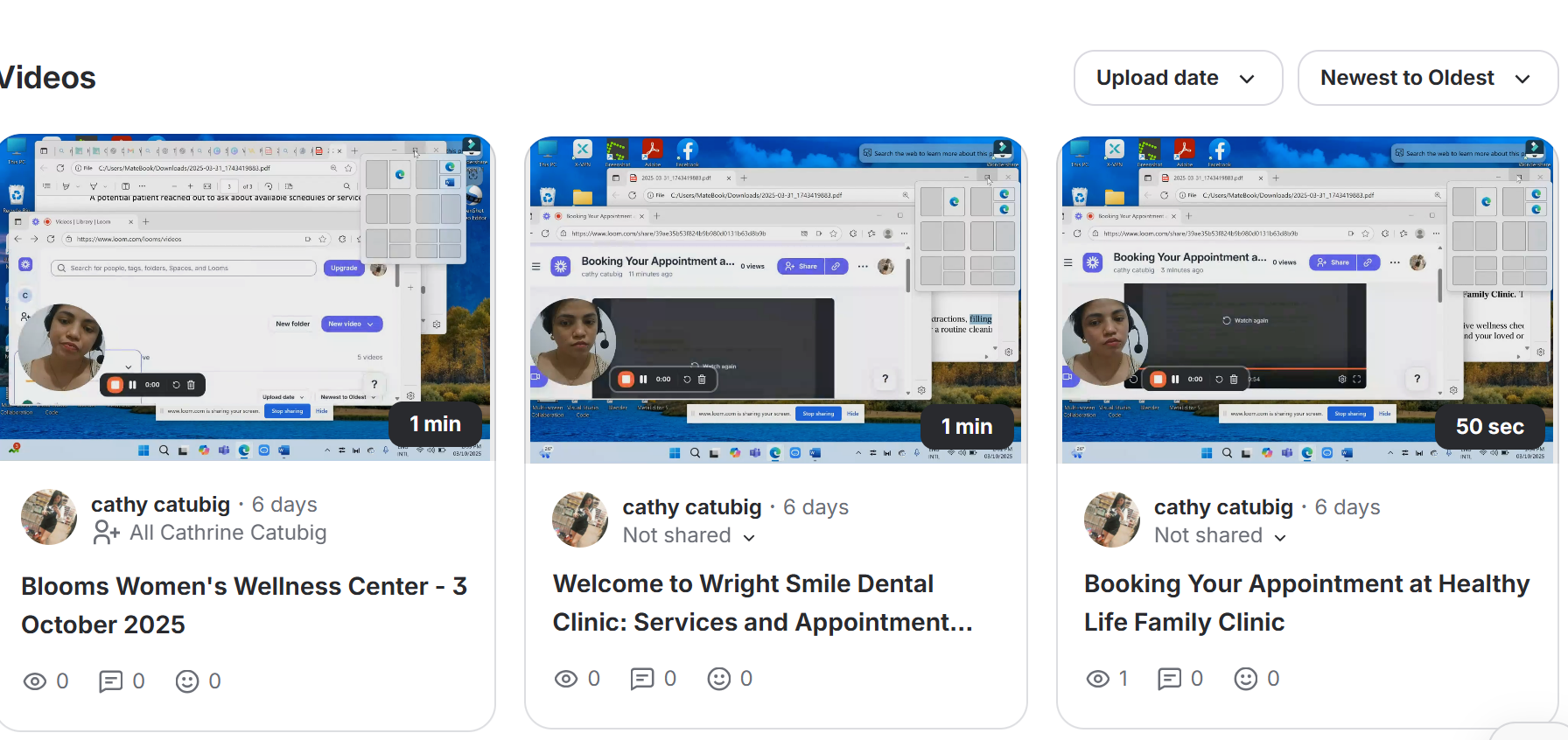
Task: Open the Healthy Life Family Clinic thumbnail
Action: (1306, 299)
